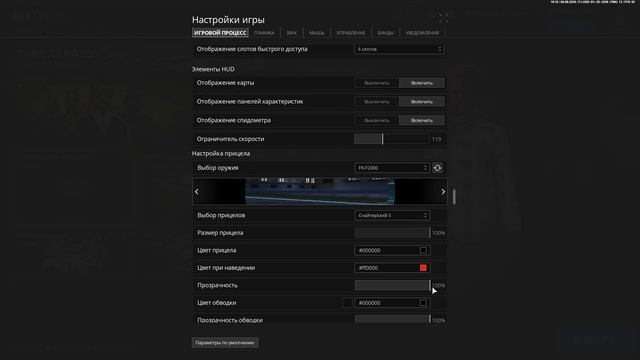
Task: Turn off Отображение панелей характеристик
Action: [x=377, y=102]
